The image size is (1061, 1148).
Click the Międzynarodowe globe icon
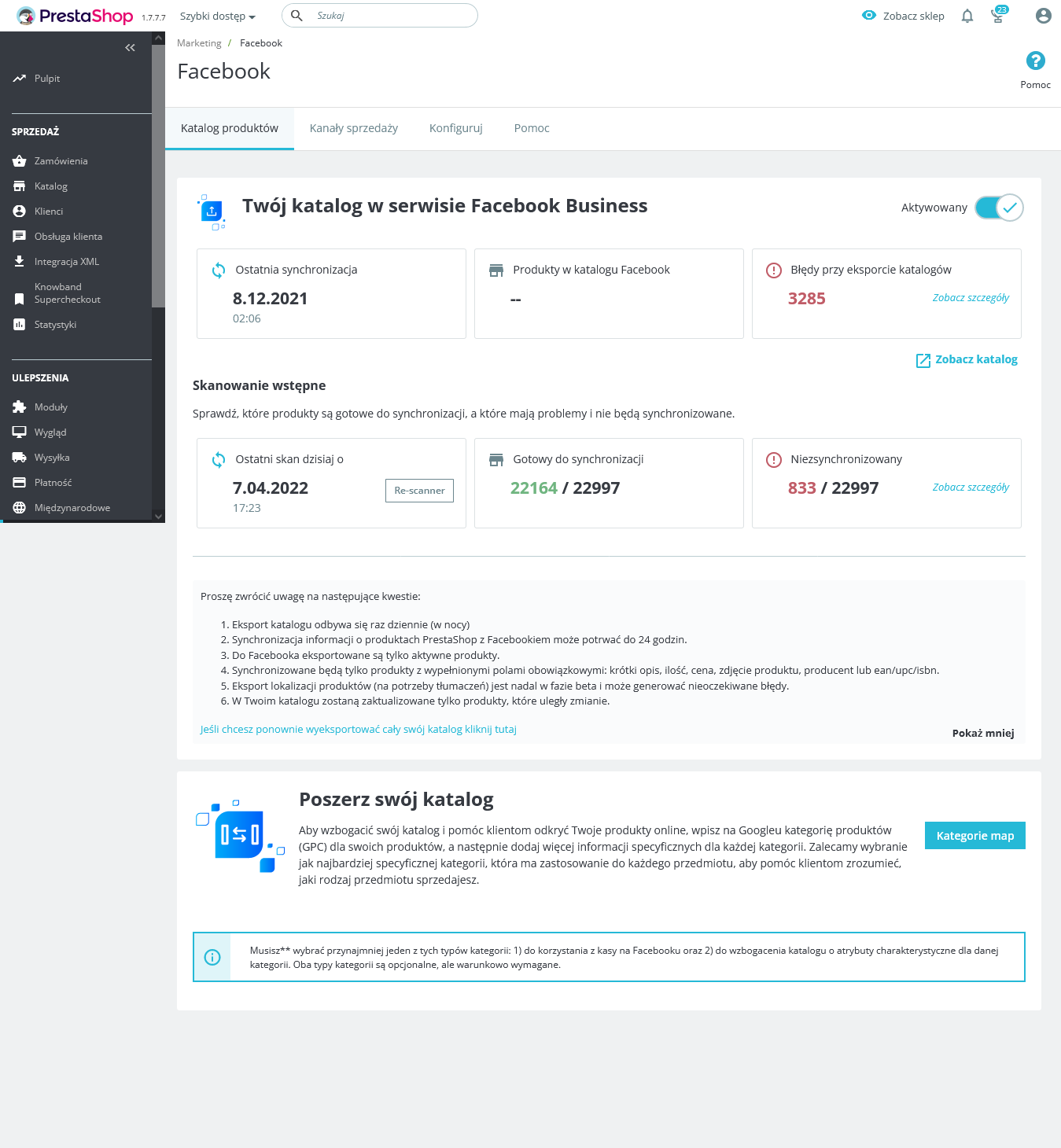coord(20,508)
